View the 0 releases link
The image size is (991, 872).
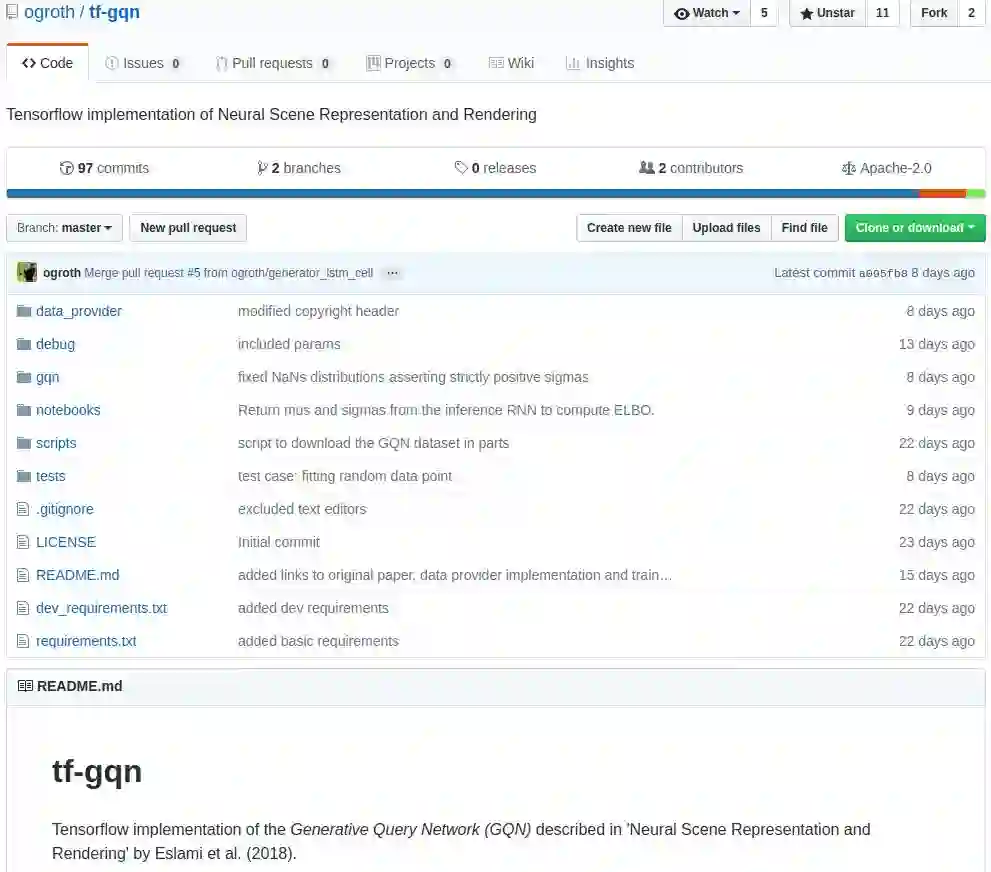coord(496,168)
